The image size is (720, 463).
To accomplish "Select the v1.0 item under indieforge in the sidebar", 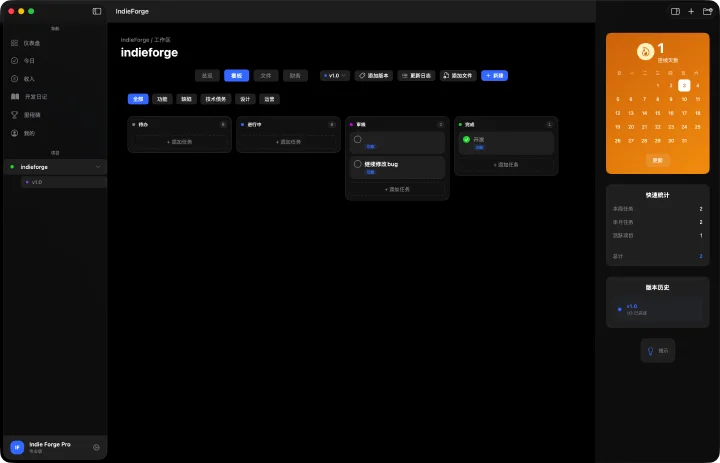I will pyautogui.click(x=64, y=182).
